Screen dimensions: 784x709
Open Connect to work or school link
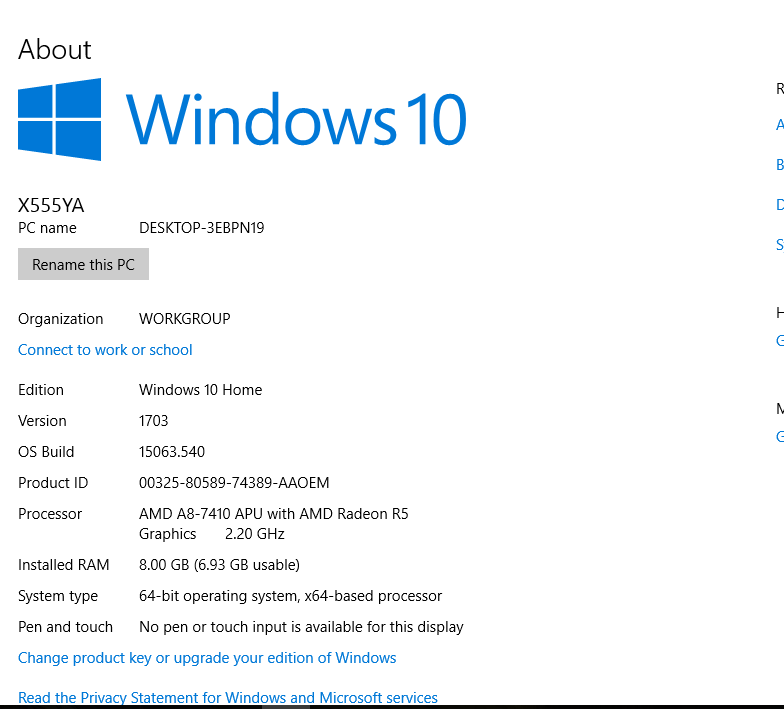coord(105,350)
